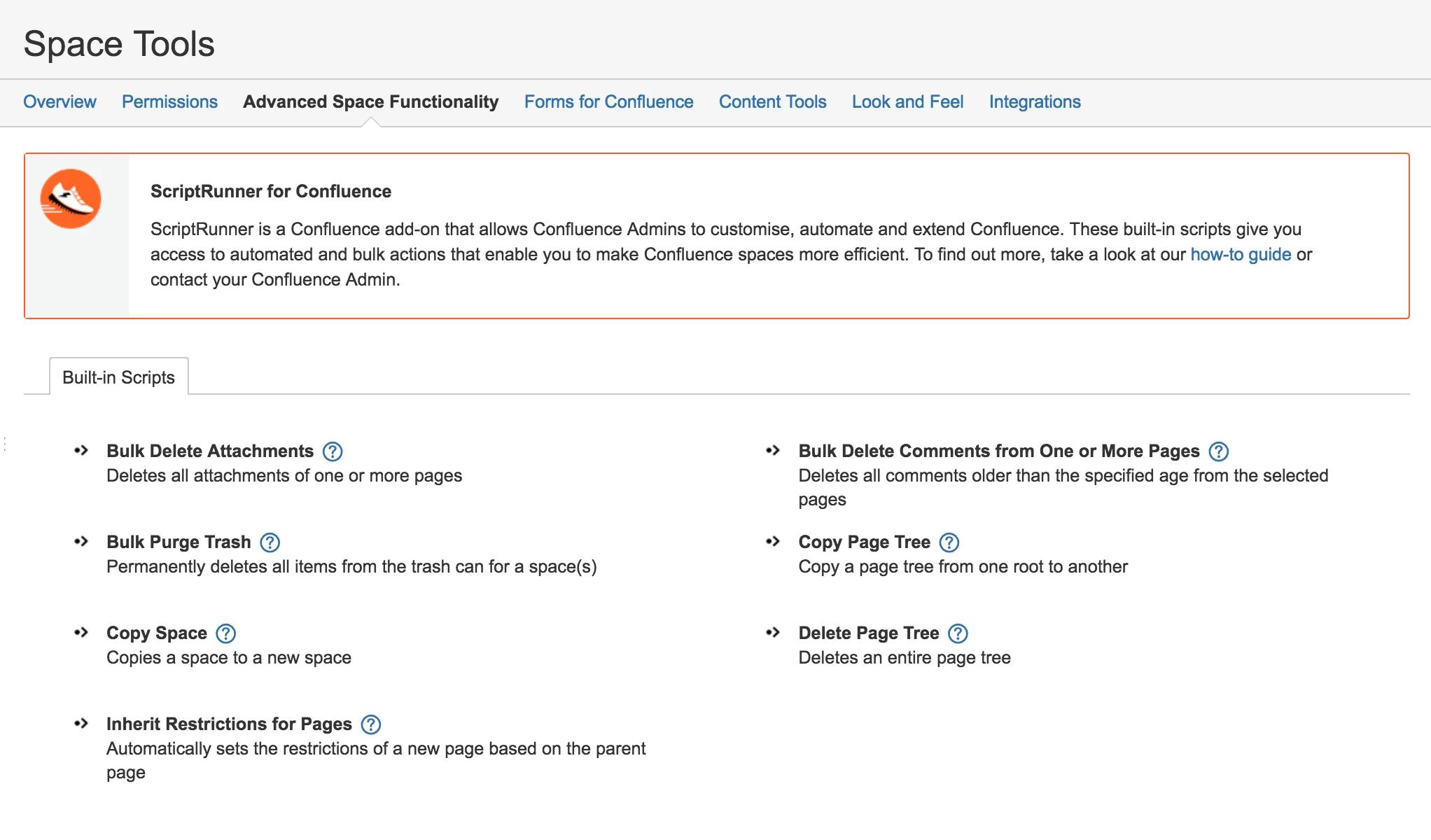Click help icon next to Copy Space

coord(225,634)
